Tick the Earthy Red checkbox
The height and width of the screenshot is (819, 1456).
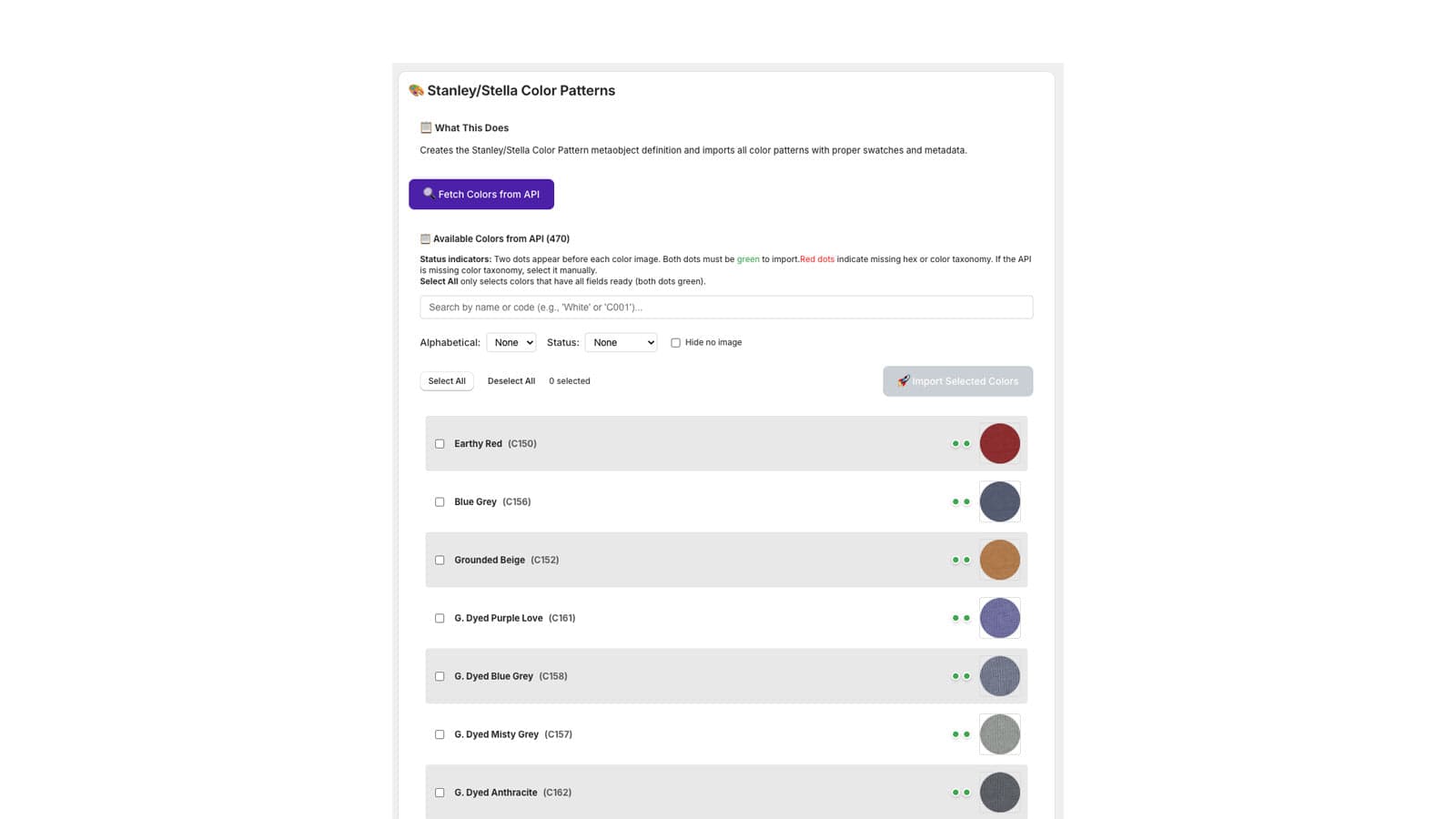[440, 444]
